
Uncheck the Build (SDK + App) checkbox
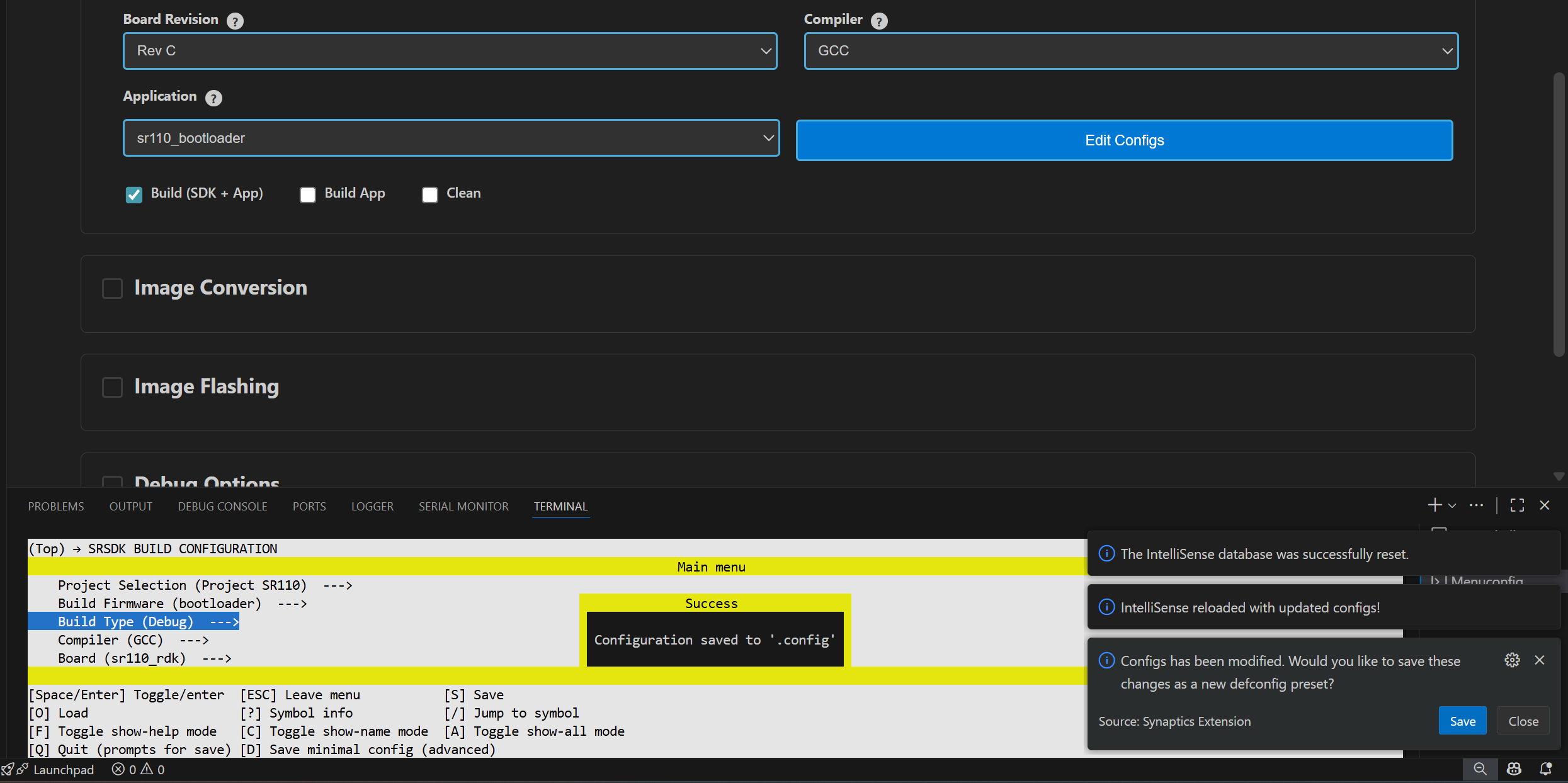pos(134,194)
